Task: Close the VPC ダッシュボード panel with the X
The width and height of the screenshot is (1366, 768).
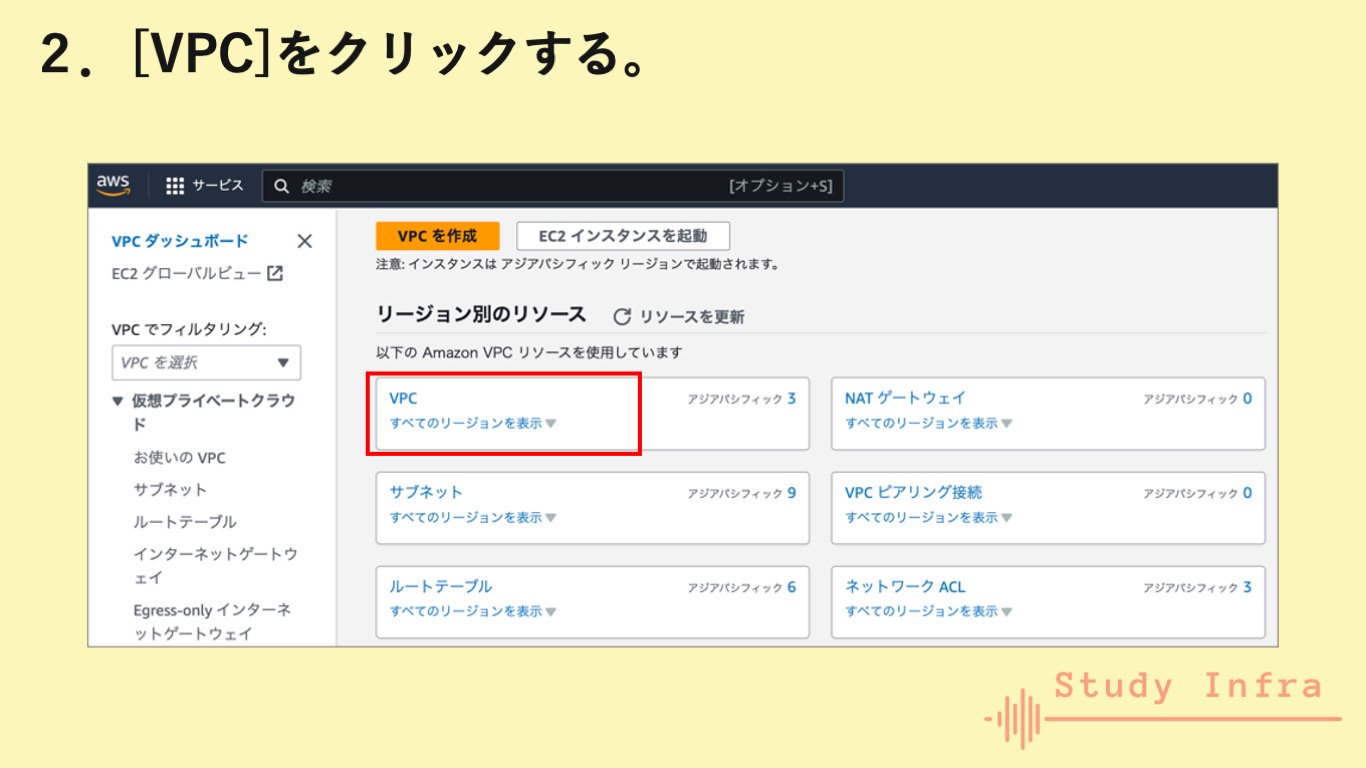Action: (305, 241)
